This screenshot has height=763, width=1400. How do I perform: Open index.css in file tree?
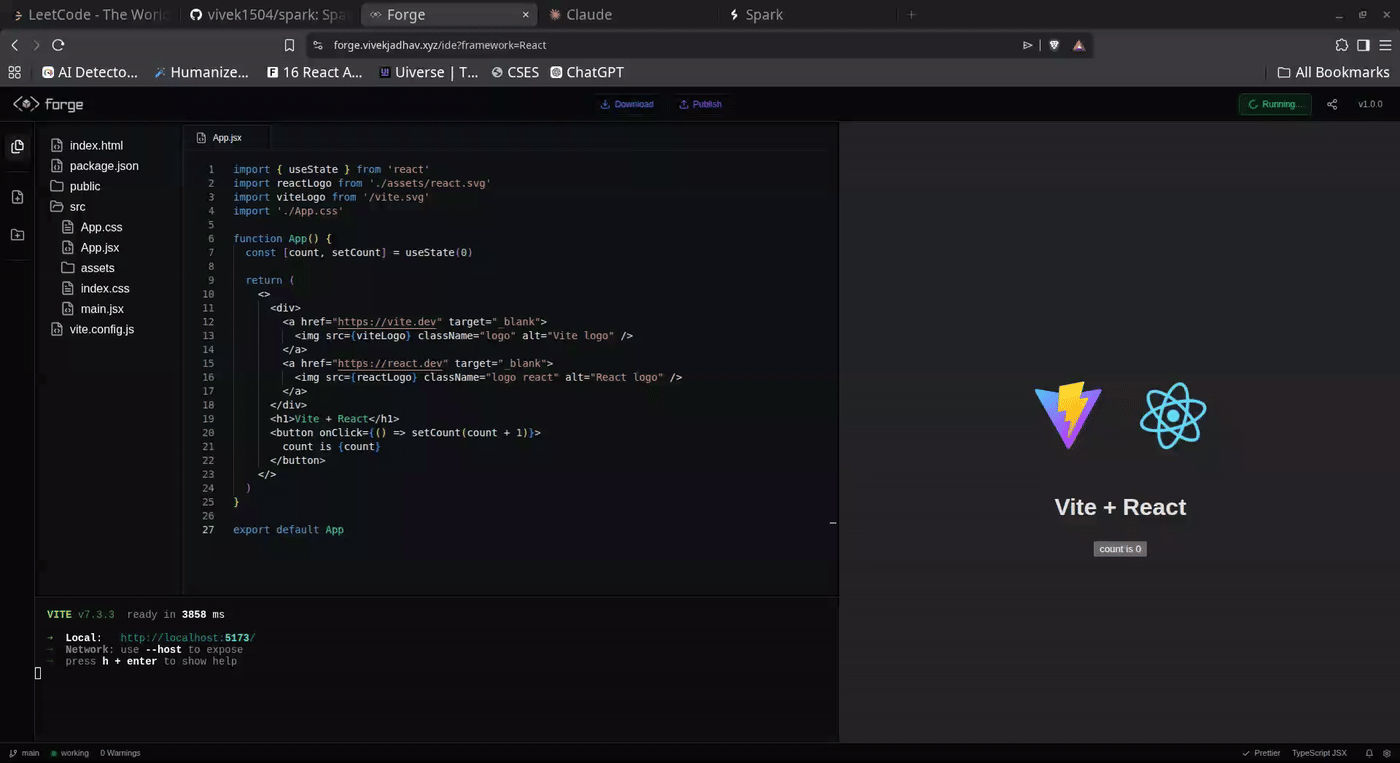[x=95, y=288]
